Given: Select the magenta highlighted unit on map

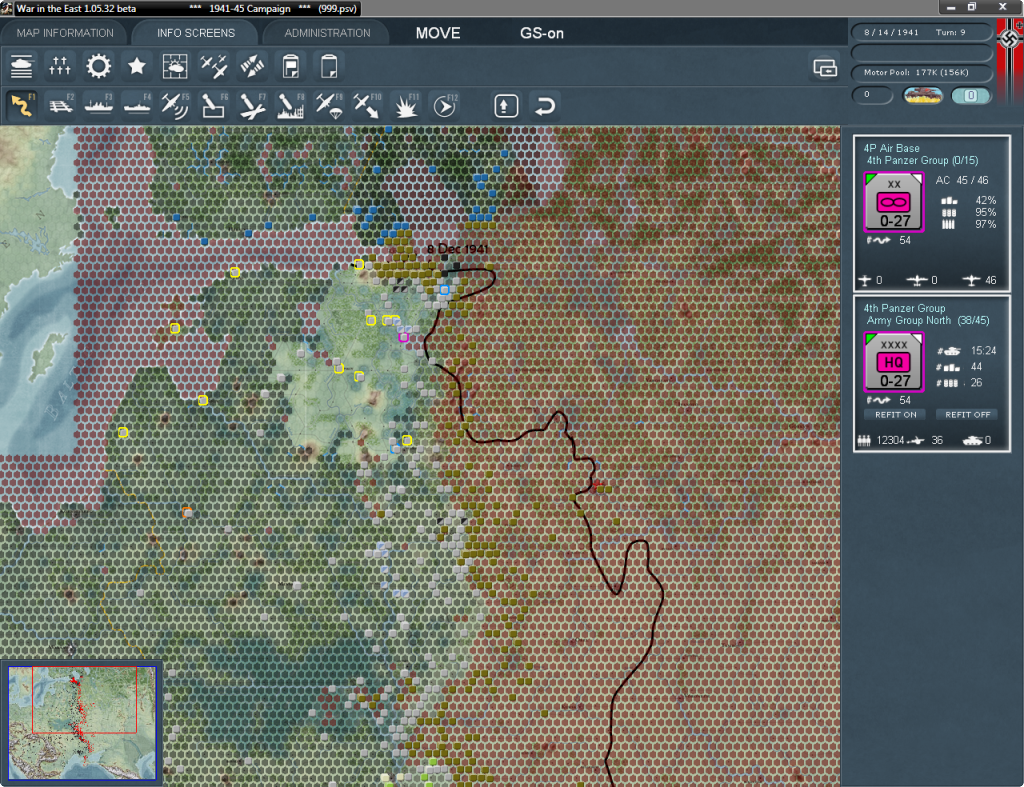Looking at the screenshot, I should pos(404,337).
